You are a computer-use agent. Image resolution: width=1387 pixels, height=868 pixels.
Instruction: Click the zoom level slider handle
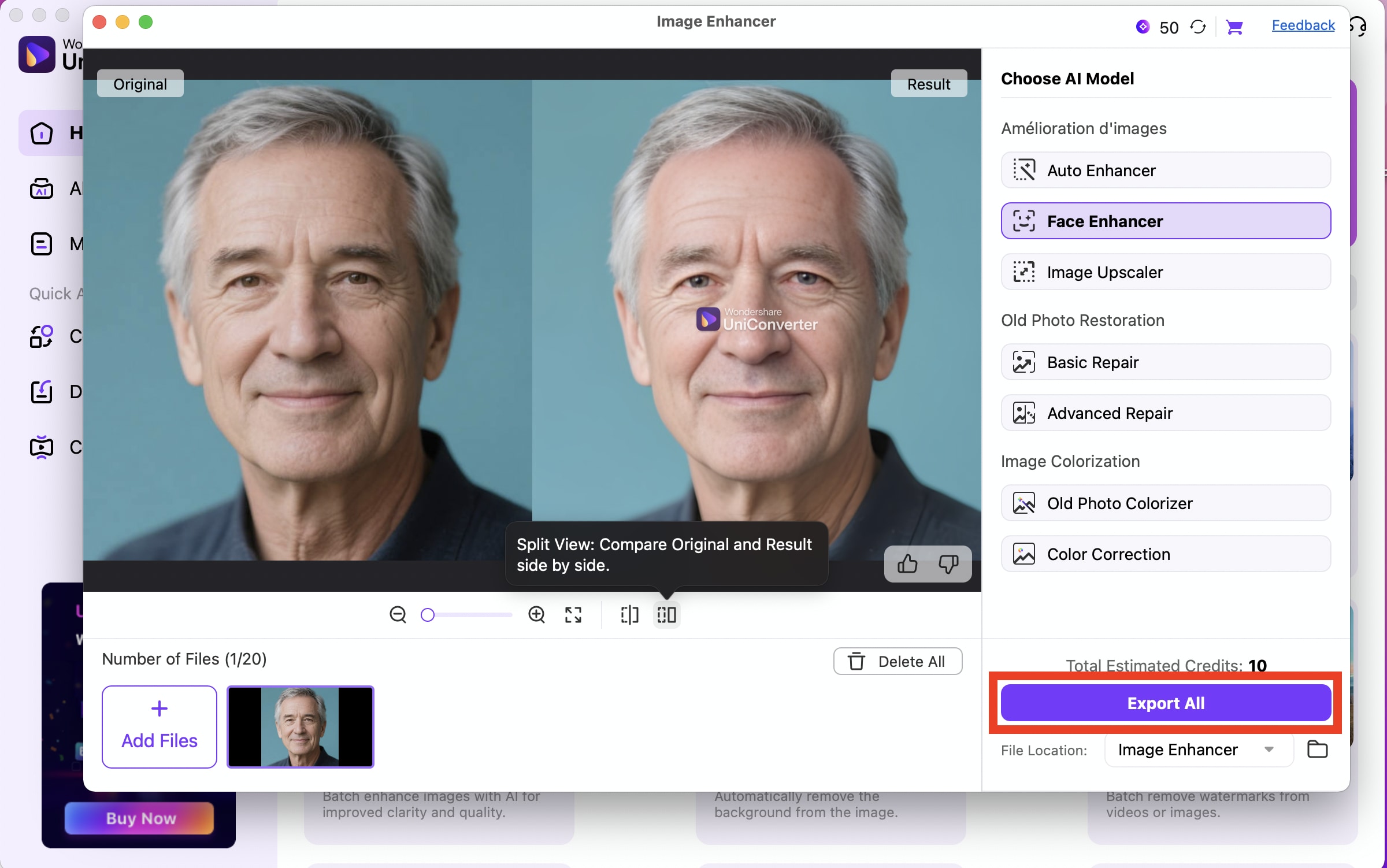point(428,615)
